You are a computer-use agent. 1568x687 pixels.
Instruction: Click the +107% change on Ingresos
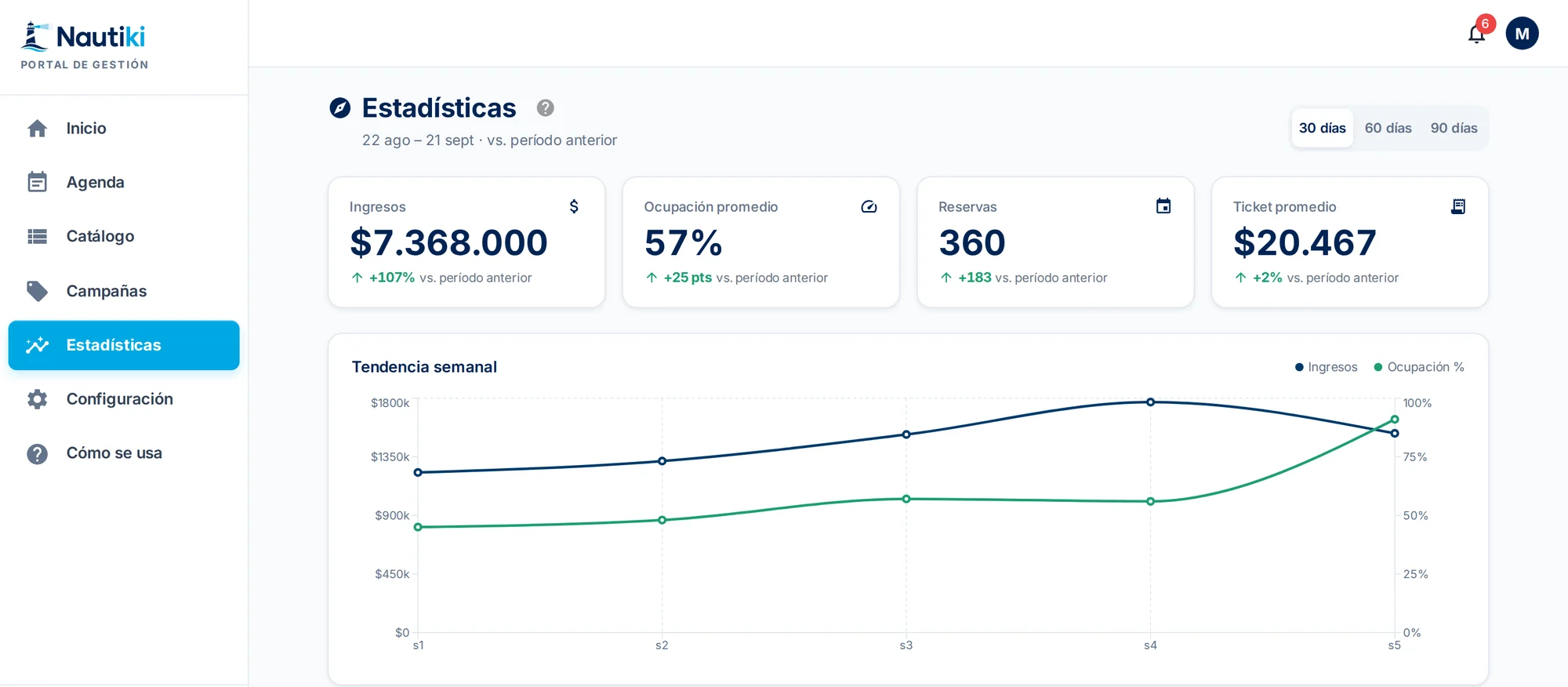392,278
